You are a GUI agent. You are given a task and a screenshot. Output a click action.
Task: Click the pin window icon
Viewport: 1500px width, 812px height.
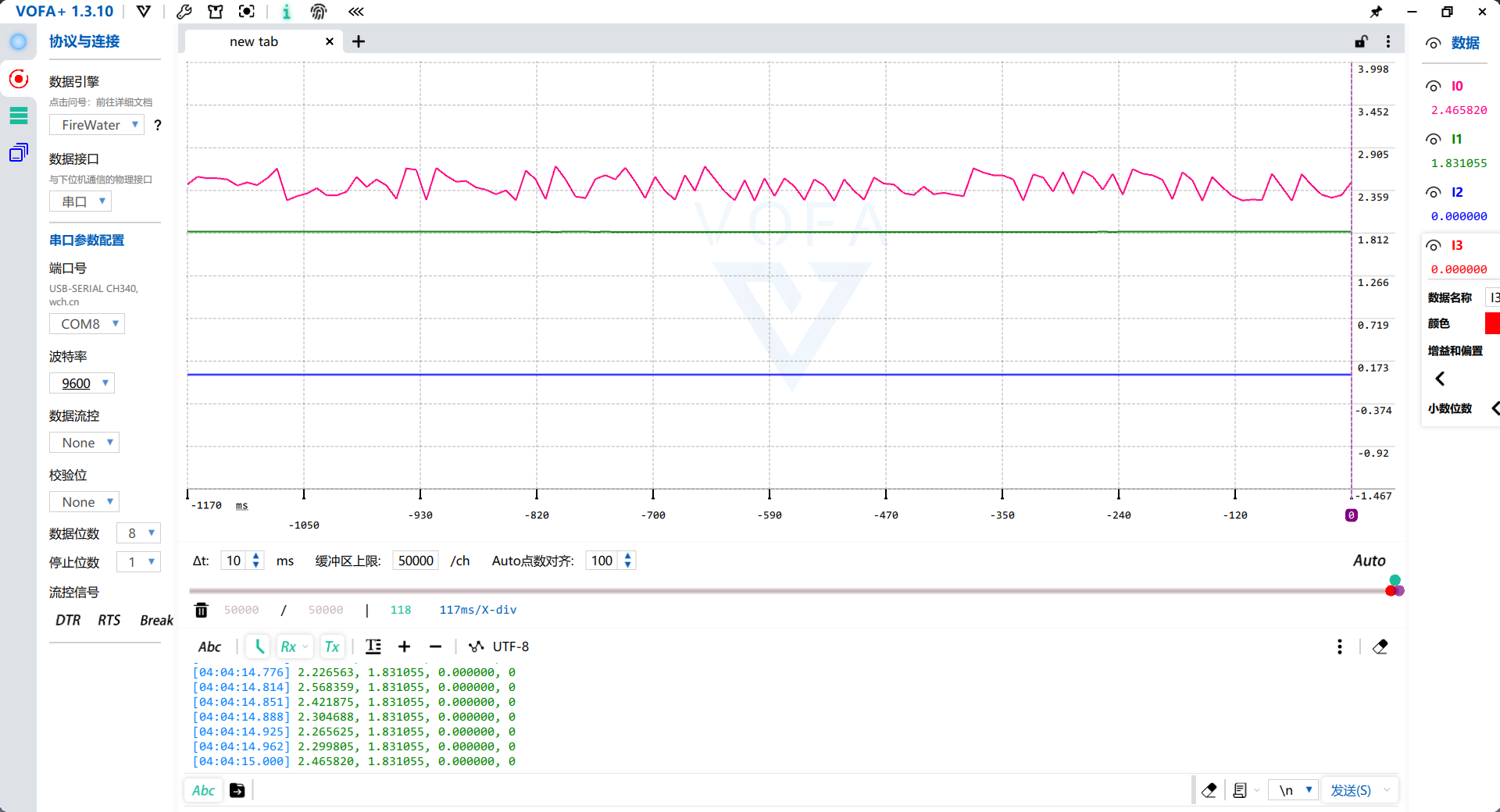[x=1376, y=12]
